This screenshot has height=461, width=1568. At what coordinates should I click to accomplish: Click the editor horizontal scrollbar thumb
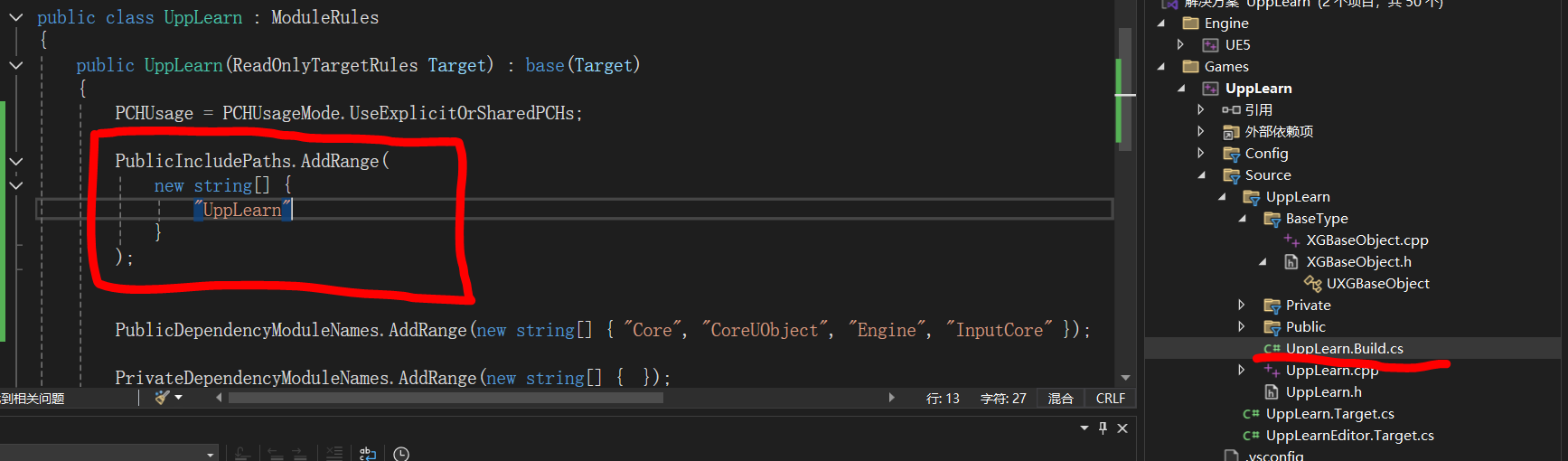click(x=446, y=398)
